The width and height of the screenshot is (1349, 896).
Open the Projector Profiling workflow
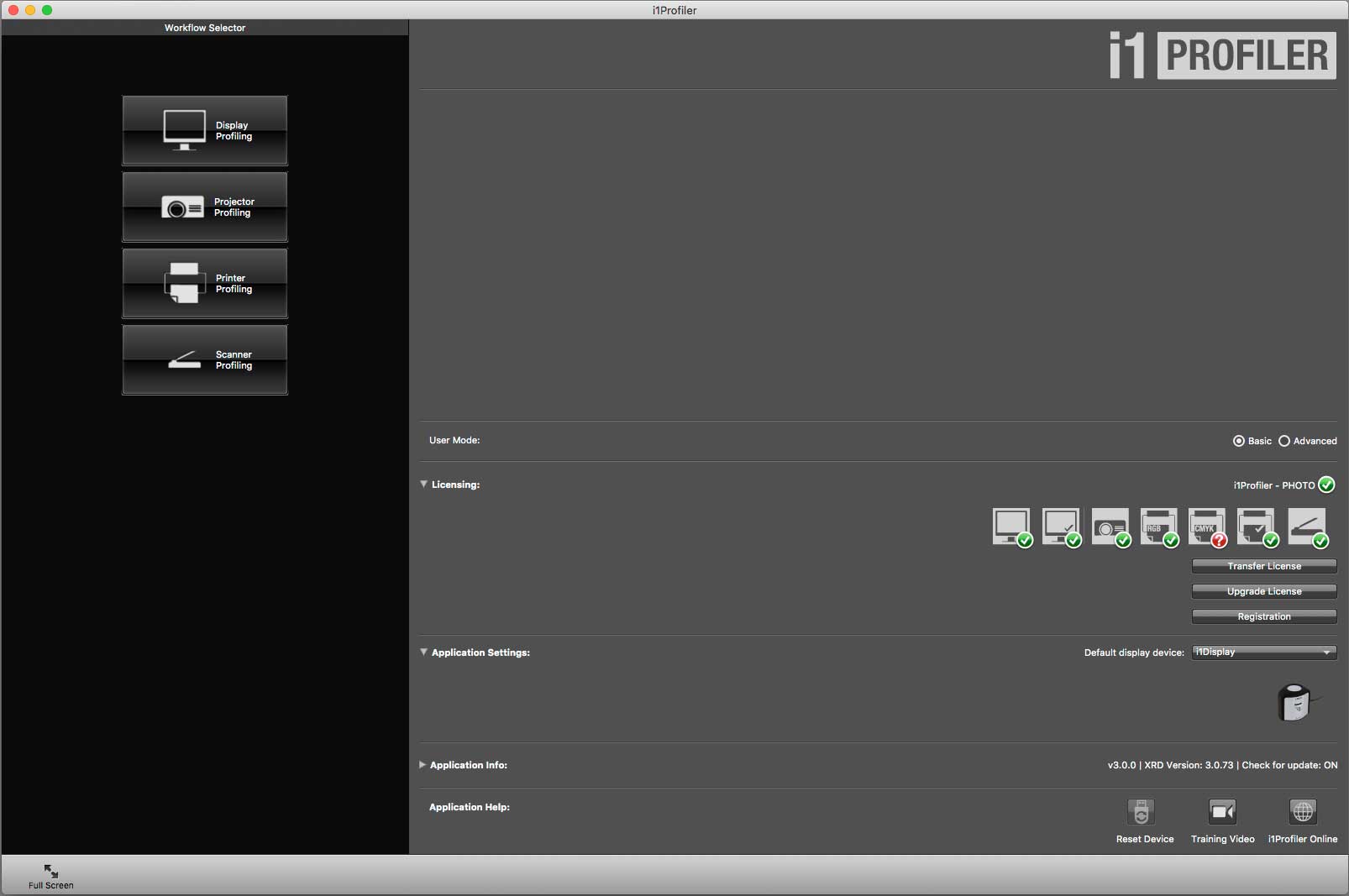tap(205, 207)
